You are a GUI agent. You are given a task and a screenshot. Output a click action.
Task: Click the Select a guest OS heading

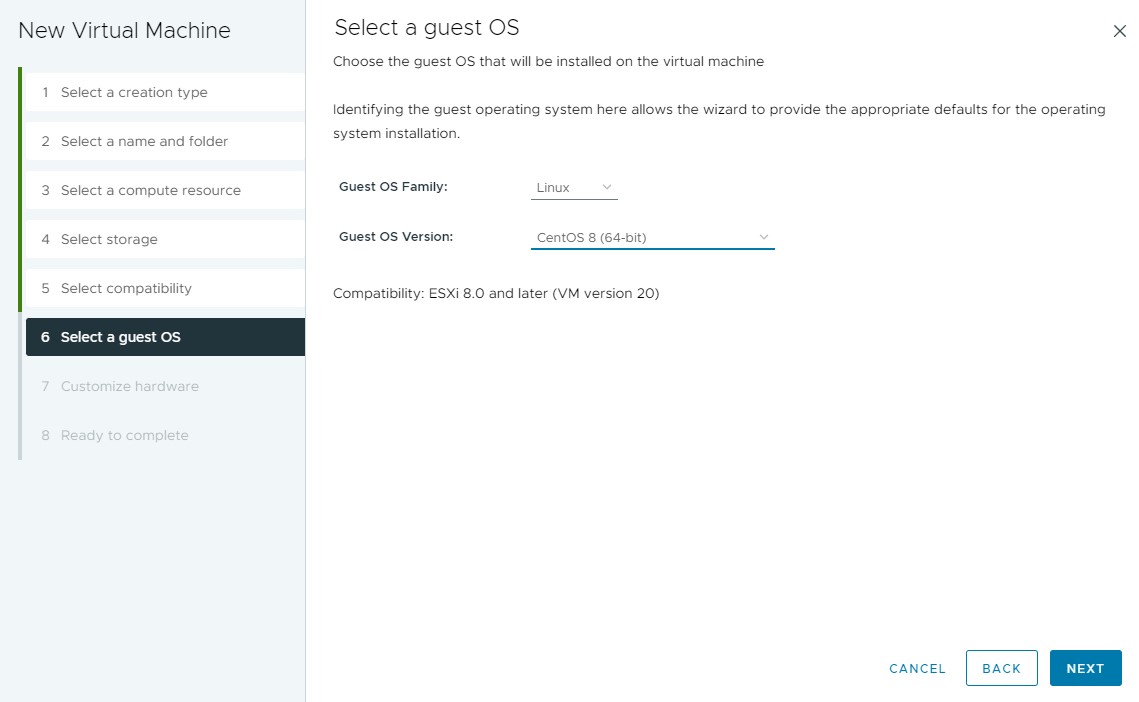427,27
